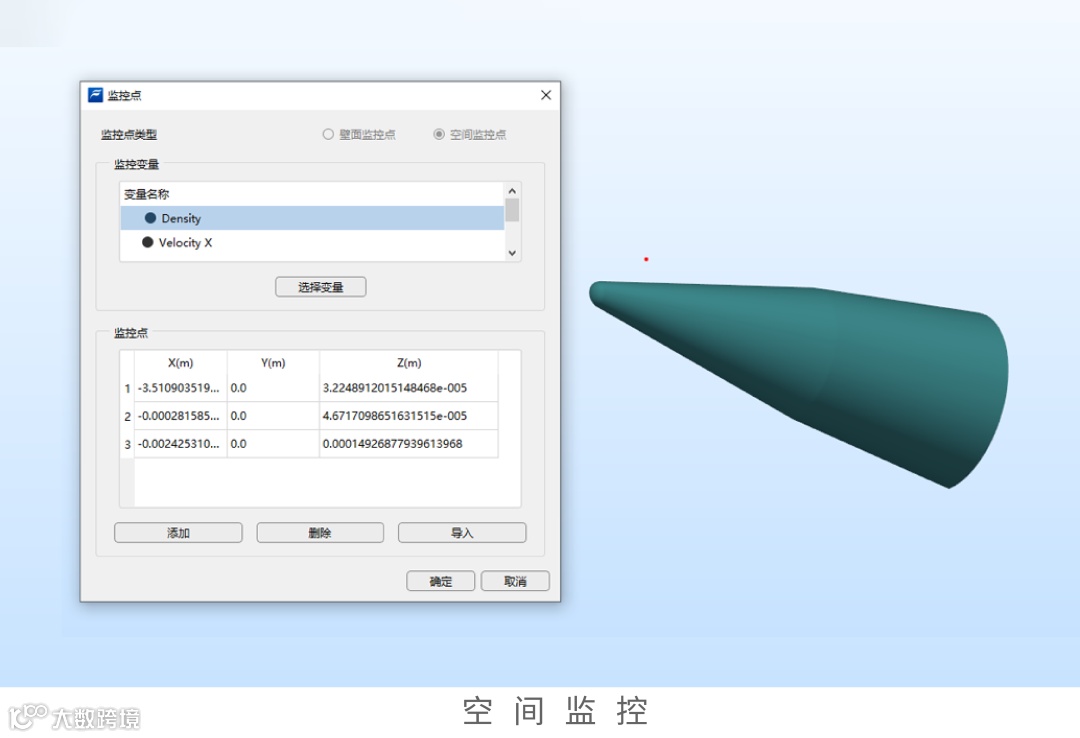This screenshot has width=1080, height=738.
Task: Click the Z(m) column header
Action: [x=409, y=362]
